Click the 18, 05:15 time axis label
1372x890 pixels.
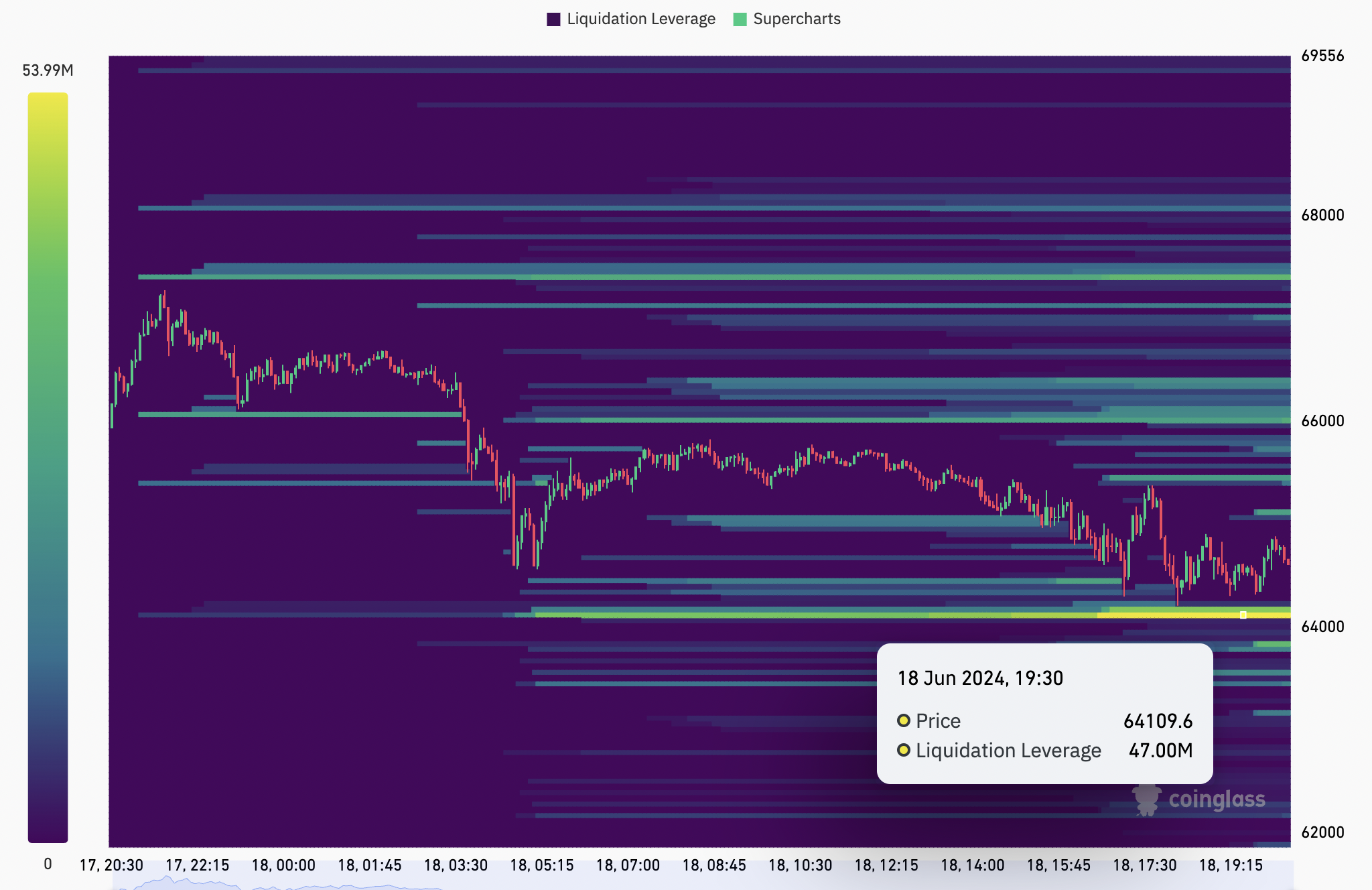click(x=542, y=865)
